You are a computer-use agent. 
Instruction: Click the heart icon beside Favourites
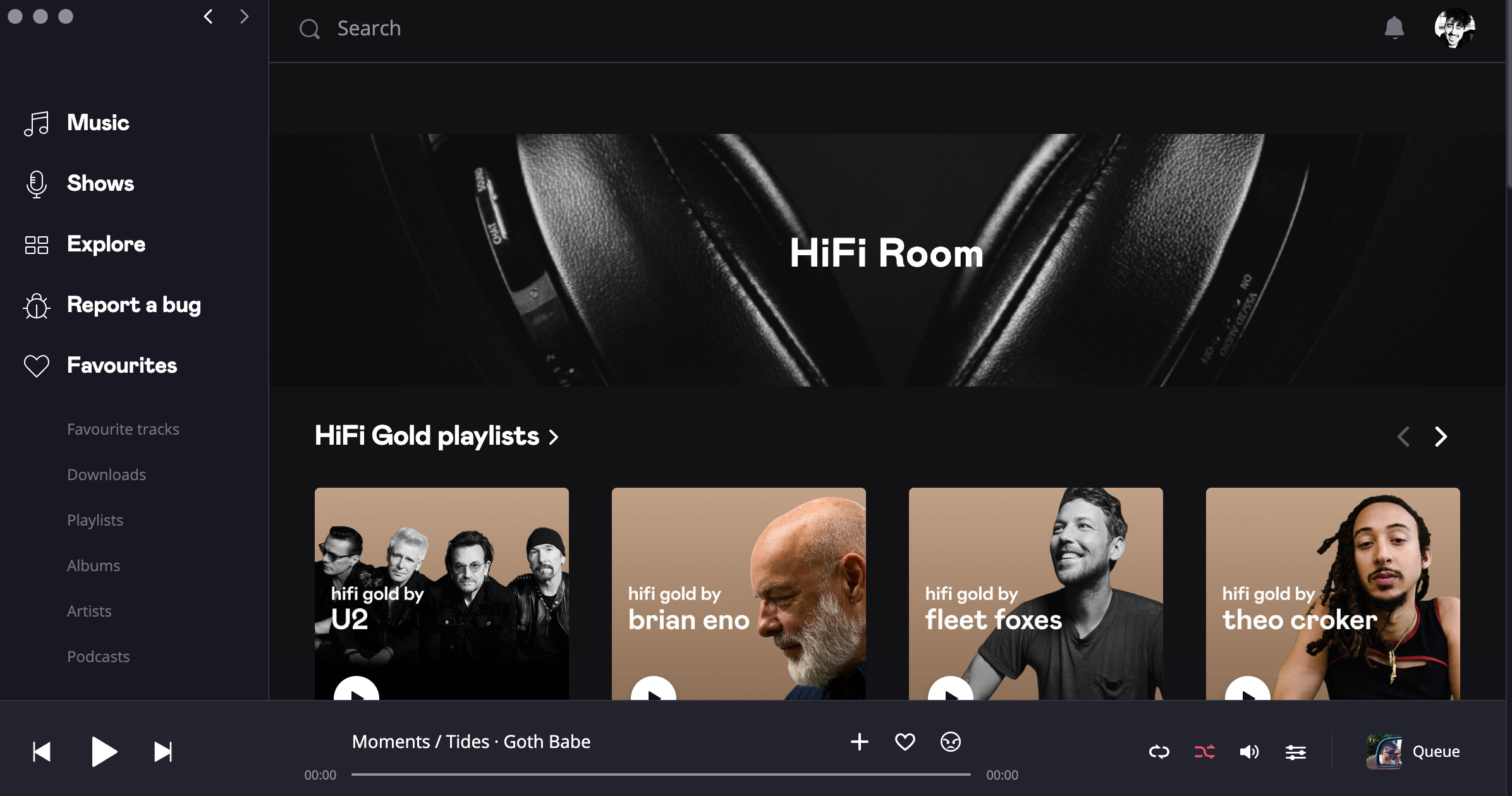37,366
